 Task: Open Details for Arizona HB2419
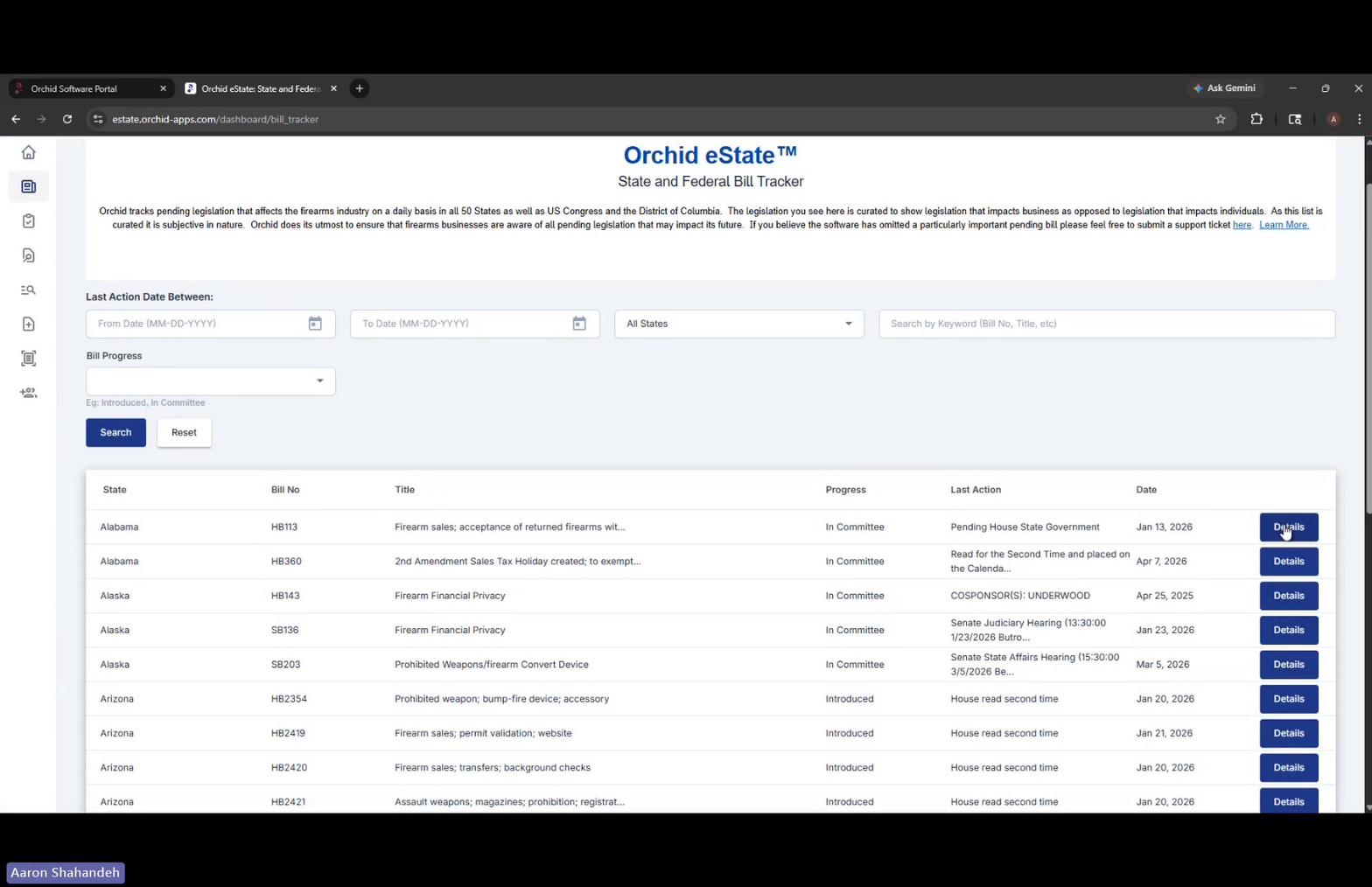pyautogui.click(x=1289, y=733)
